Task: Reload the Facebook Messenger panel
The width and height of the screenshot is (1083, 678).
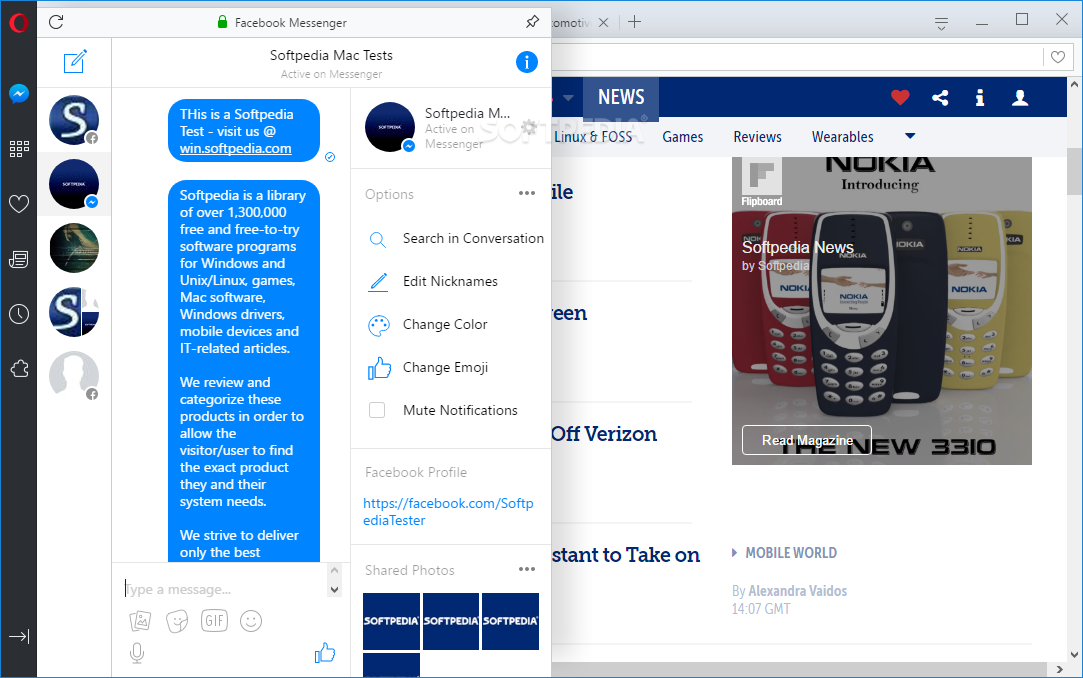Action: click(57, 22)
